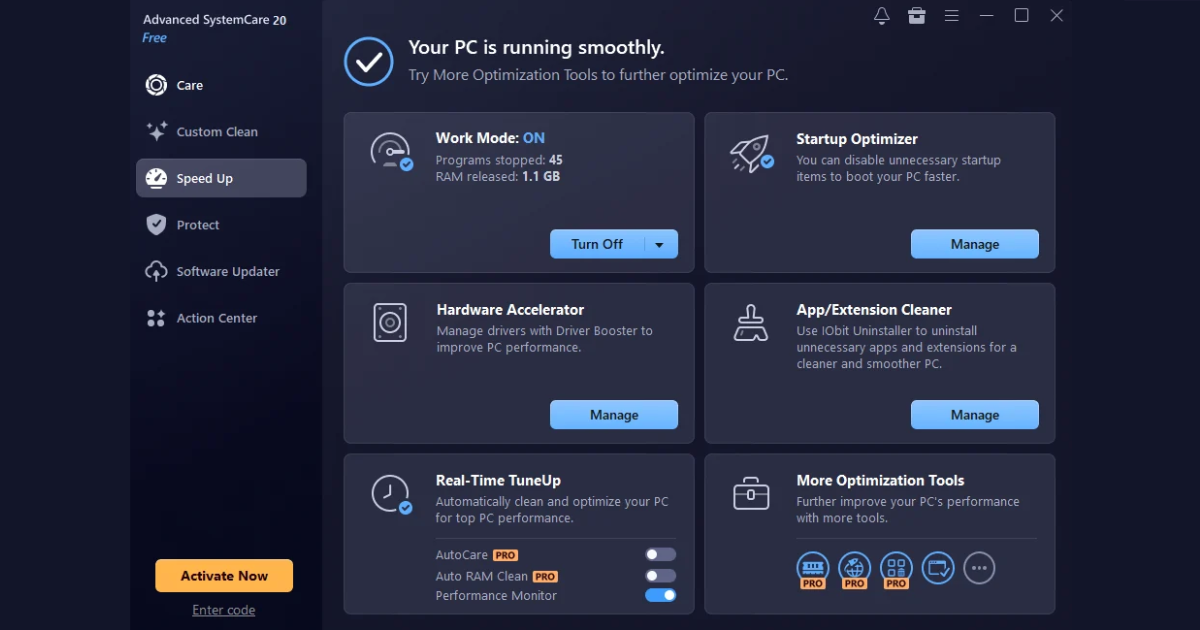1200x630 pixels.
Task: Click the "Work Mode: ON" title
Action: (x=490, y=138)
